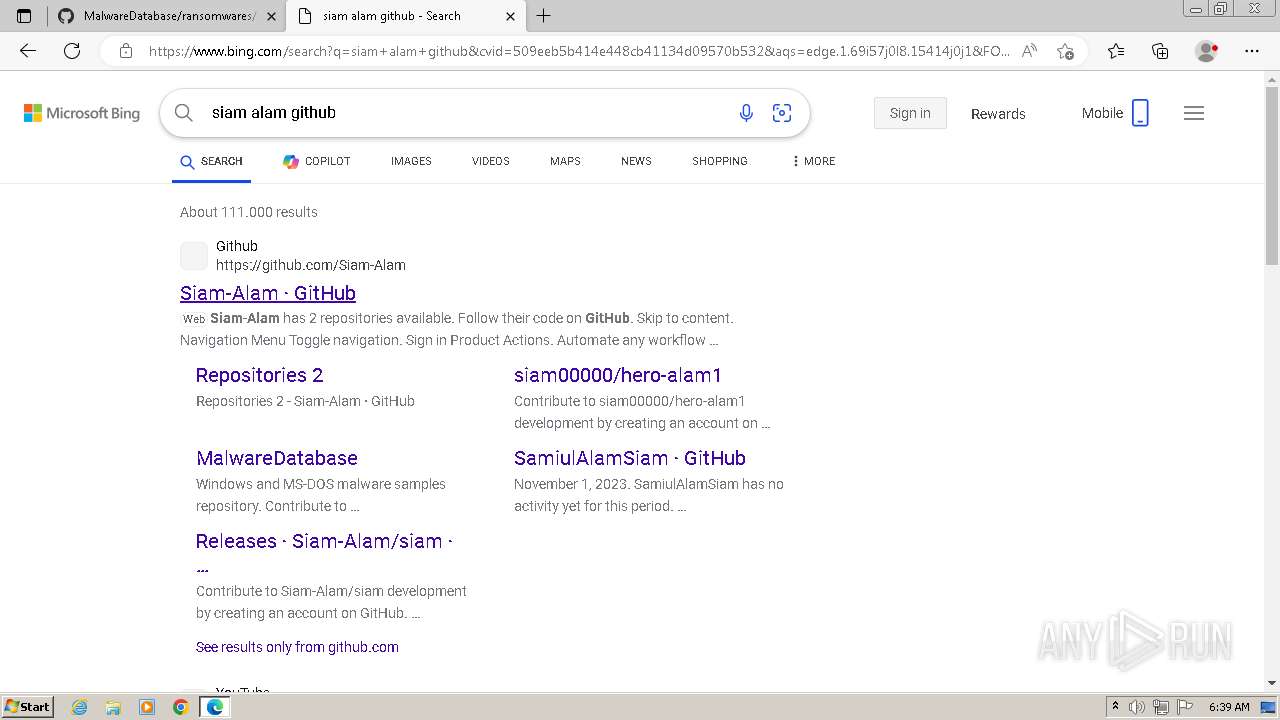Open the MalwareDatabase result link
Screen dimensions: 1280x720
click(x=277, y=458)
